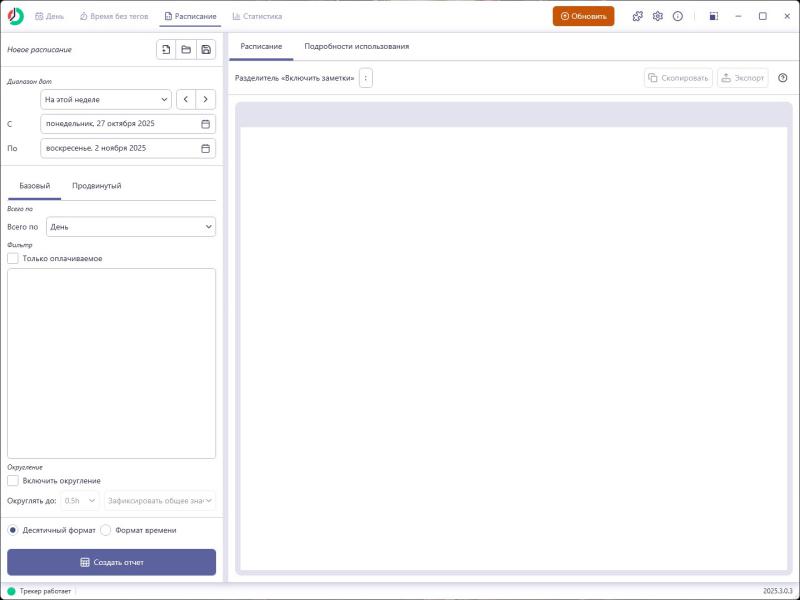This screenshot has width=800, height=600.
Task: Open the extensions puzzle icon
Action: [x=638, y=16]
